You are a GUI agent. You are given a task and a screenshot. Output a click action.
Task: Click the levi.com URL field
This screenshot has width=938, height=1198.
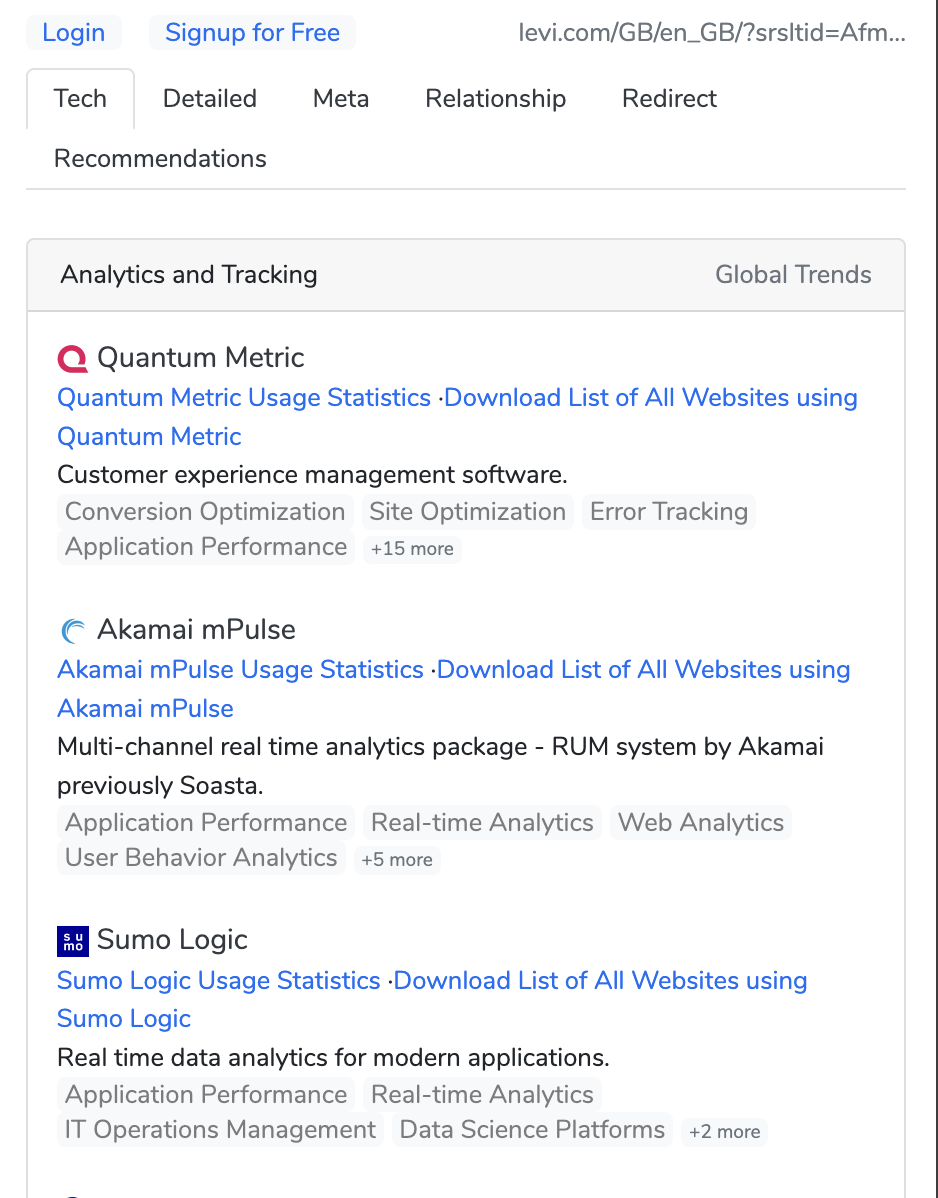pos(711,30)
